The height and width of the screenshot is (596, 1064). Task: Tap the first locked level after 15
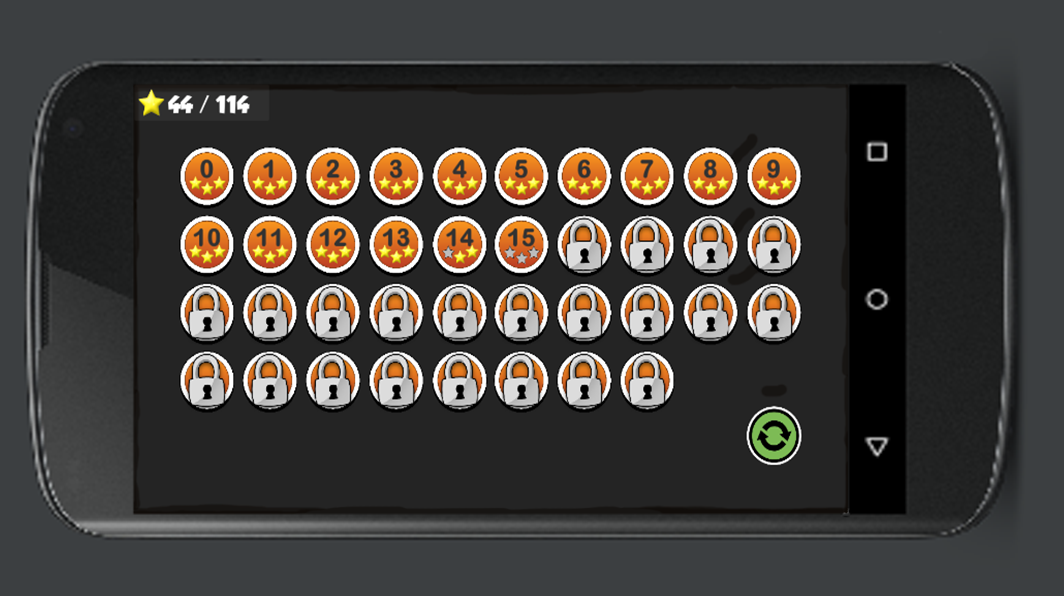pyautogui.click(x=584, y=244)
